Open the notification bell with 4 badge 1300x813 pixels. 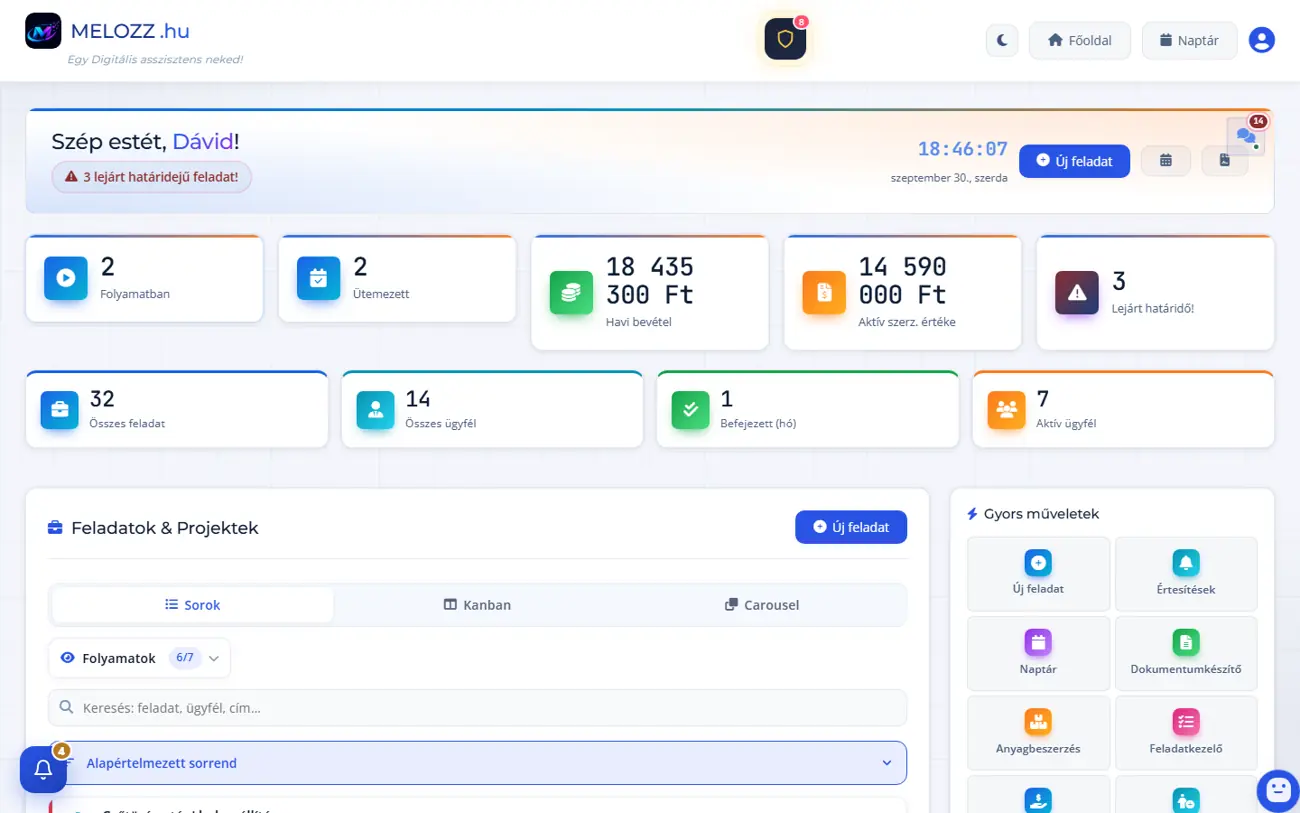(x=43, y=770)
